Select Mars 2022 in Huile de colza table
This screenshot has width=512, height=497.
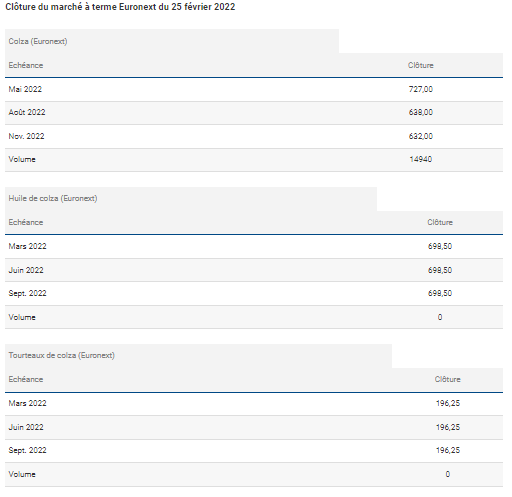point(27,246)
